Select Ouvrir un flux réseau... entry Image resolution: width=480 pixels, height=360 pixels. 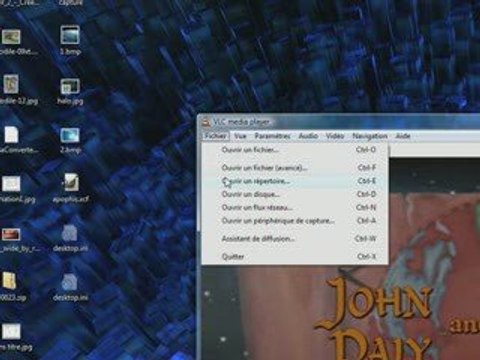(x=295, y=207)
